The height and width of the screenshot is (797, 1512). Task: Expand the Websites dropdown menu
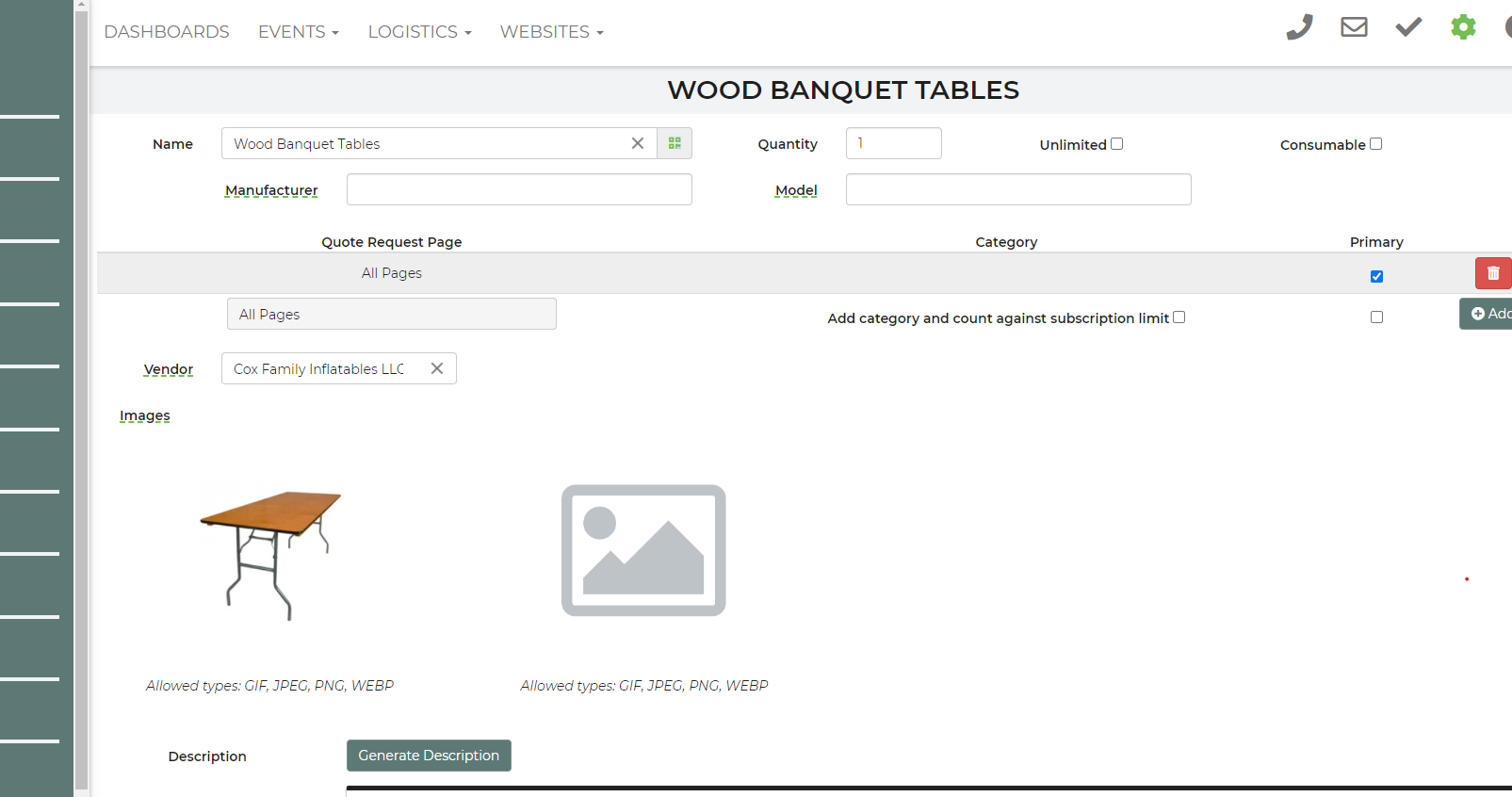pos(551,32)
